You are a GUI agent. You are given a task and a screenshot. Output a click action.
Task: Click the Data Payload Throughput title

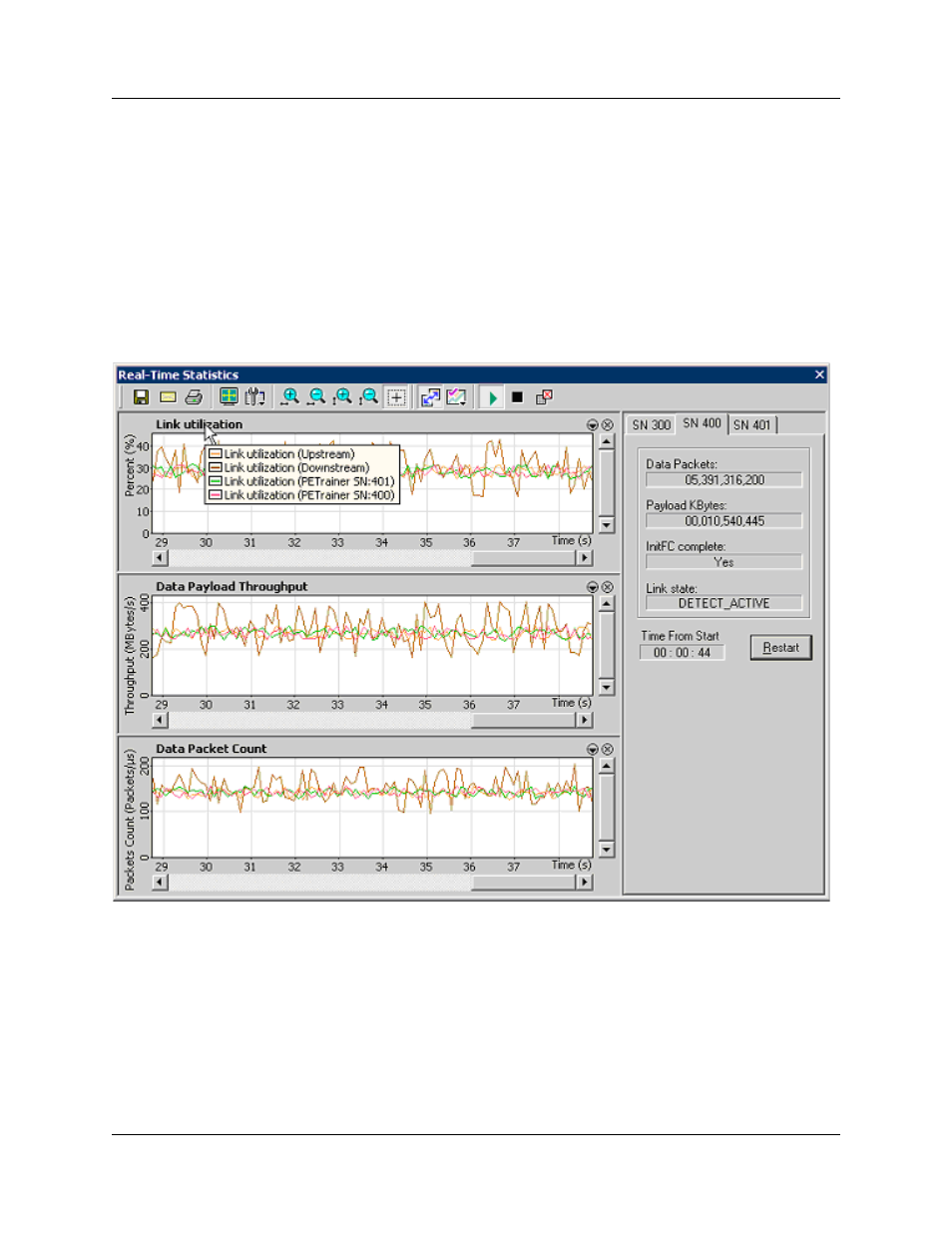(x=232, y=587)
